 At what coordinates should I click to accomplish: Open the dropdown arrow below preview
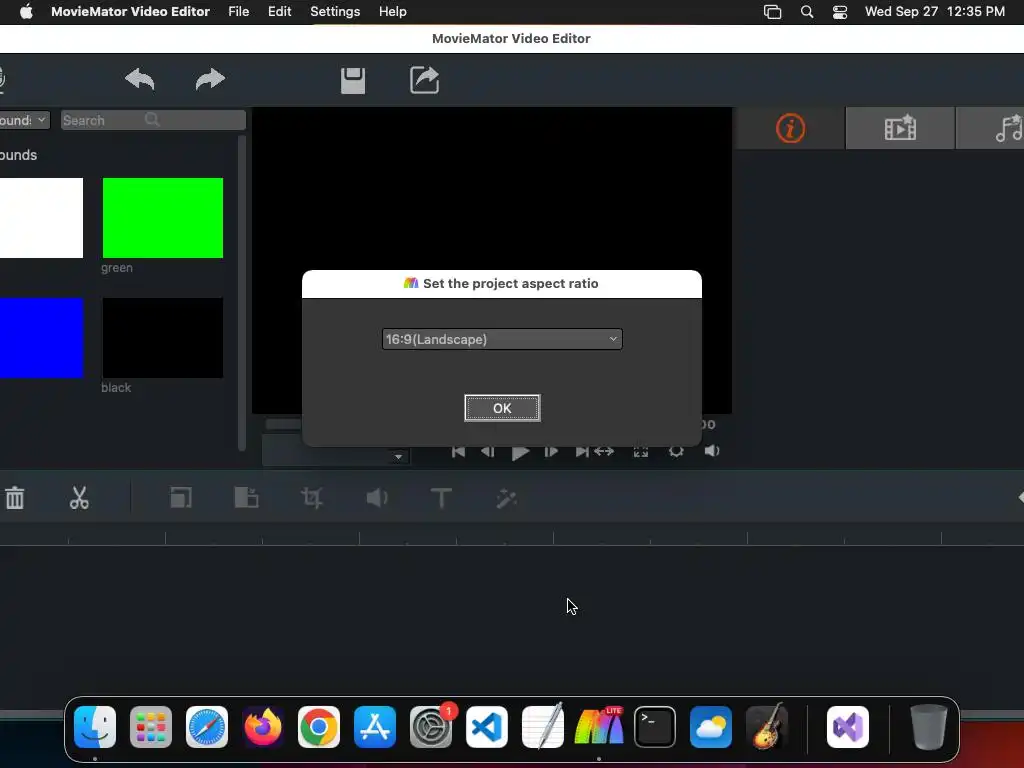398,456
